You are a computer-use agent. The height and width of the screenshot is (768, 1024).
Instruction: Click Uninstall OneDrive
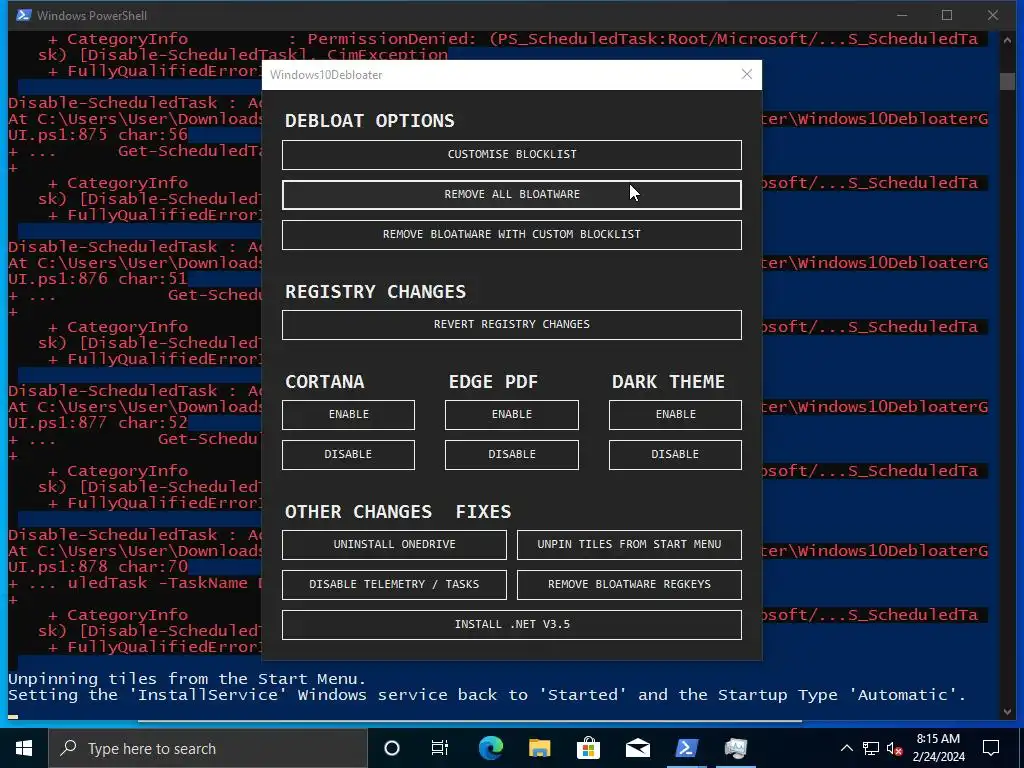[394, 545]
